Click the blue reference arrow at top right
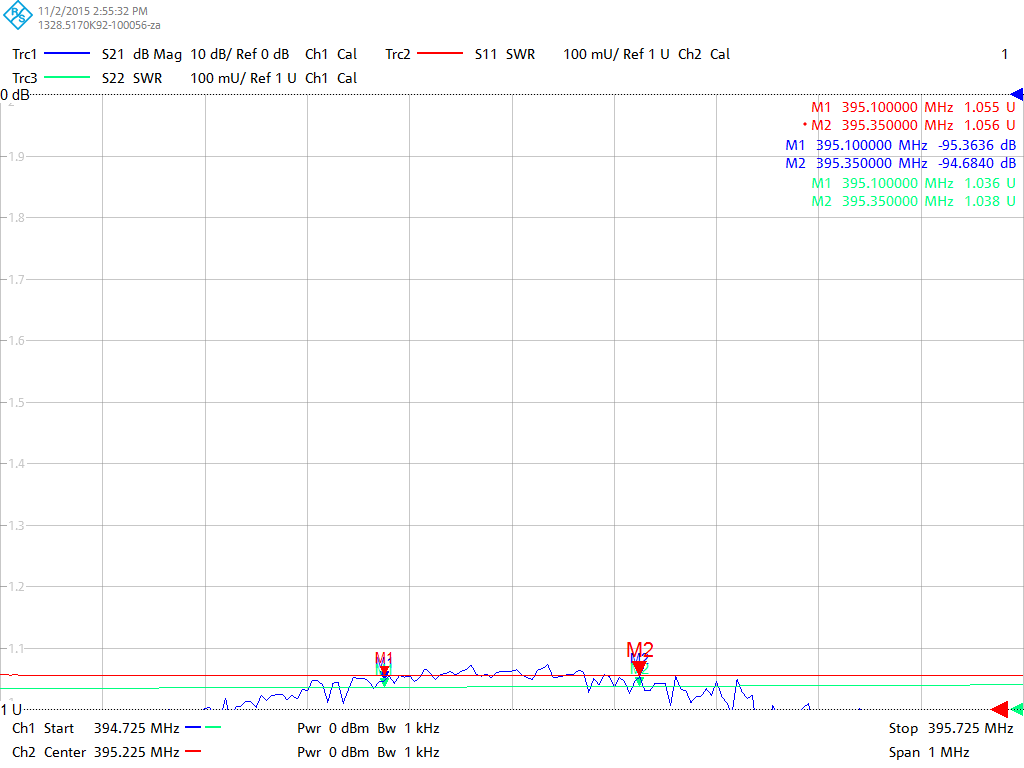Image resolution: width=1024 pixels, height=768 pixels. pyautogui.click(x=1017, y=94)
